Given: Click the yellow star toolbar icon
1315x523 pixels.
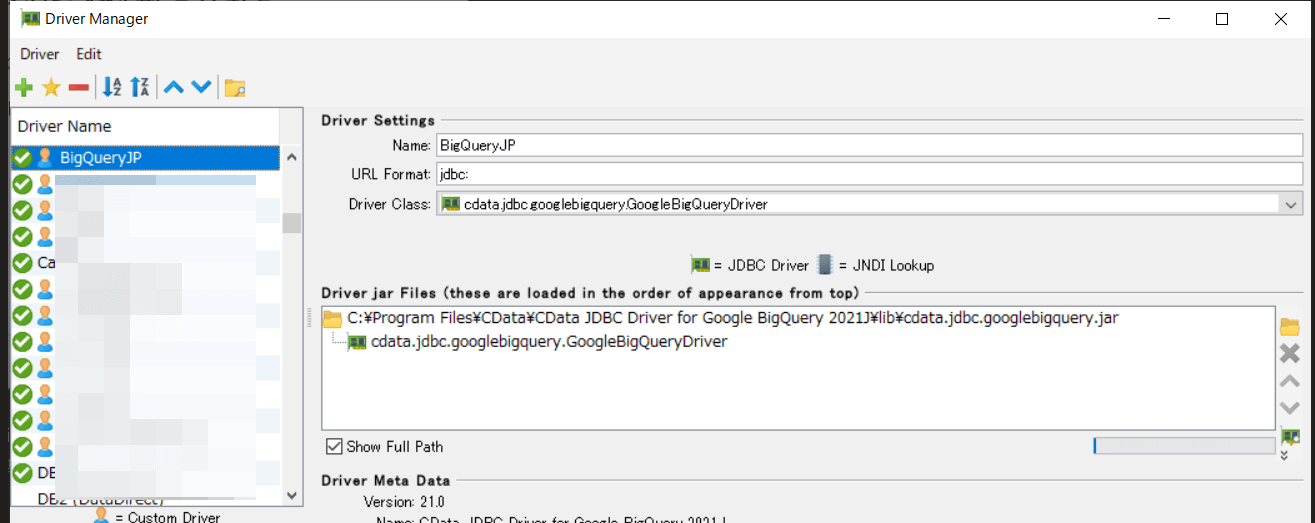Looking at the screenshot, I should coord(52,88).
